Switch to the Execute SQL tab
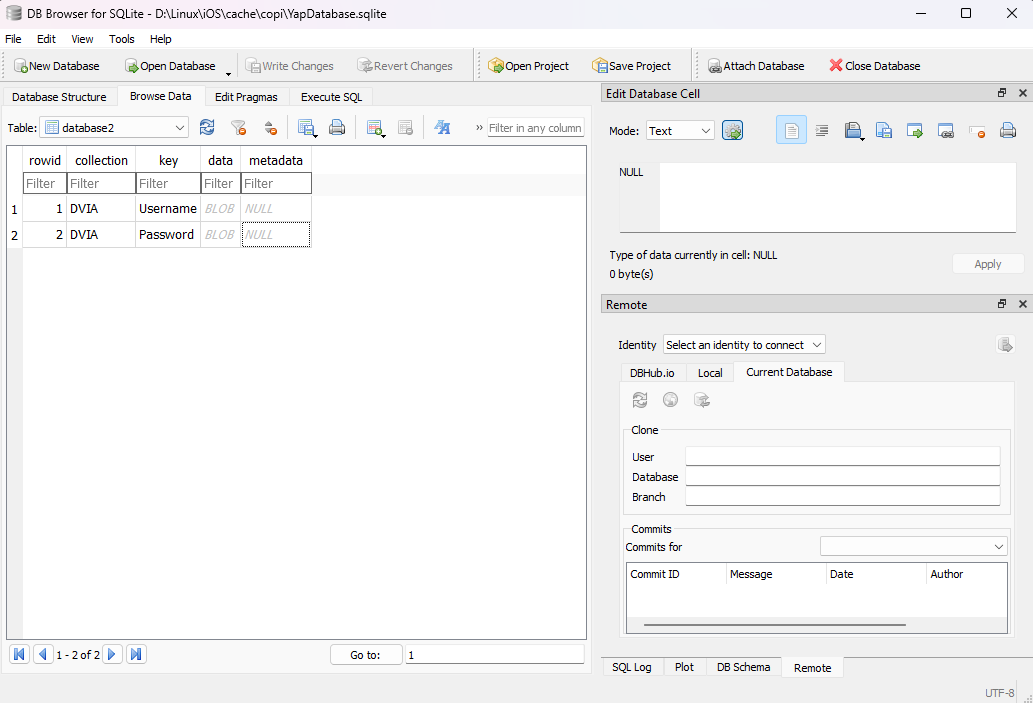This screenshot has width=1033, height=703. pos(331,97)
